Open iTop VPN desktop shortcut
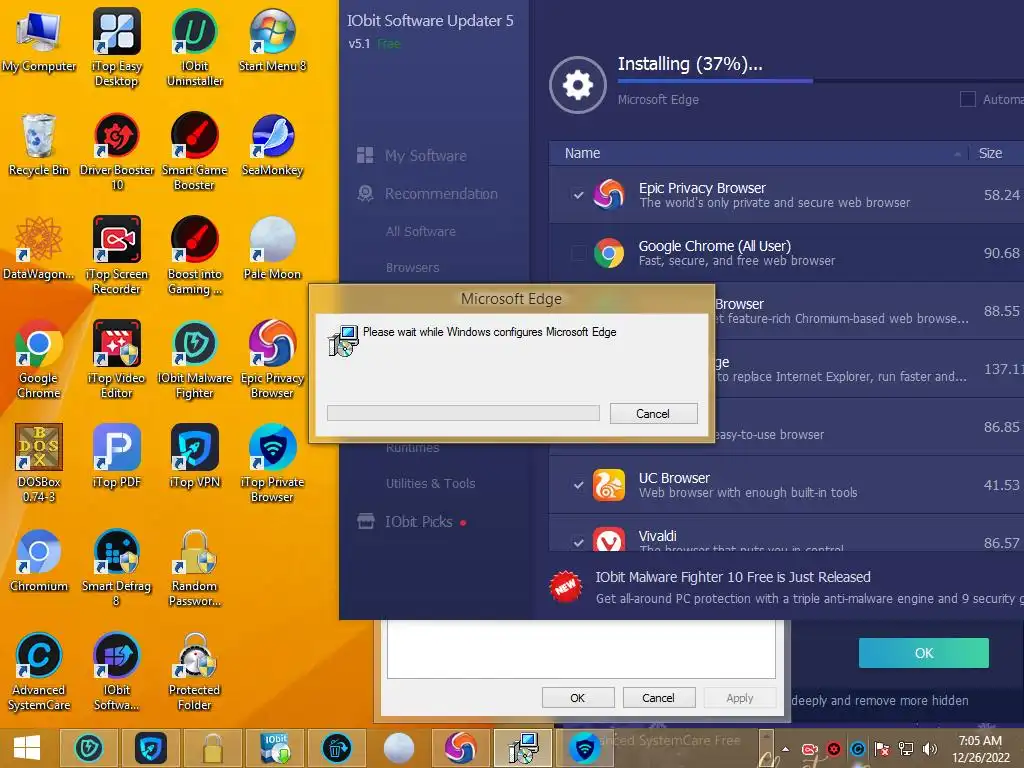1024x768 pixels. point(195,456)
